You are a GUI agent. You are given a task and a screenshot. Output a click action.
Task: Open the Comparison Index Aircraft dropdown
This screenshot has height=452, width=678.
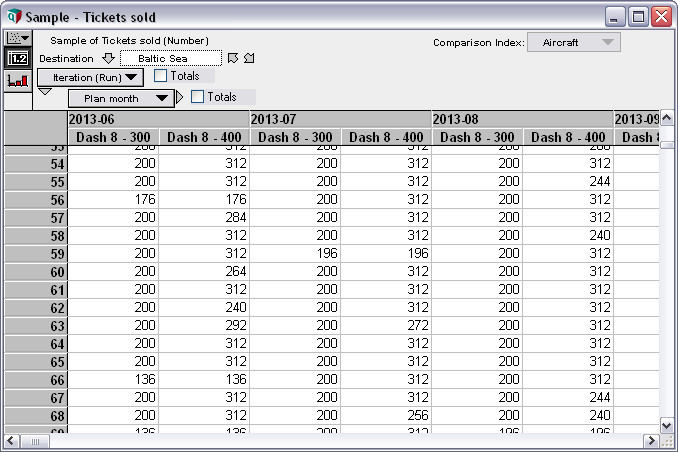coord(574,43)
